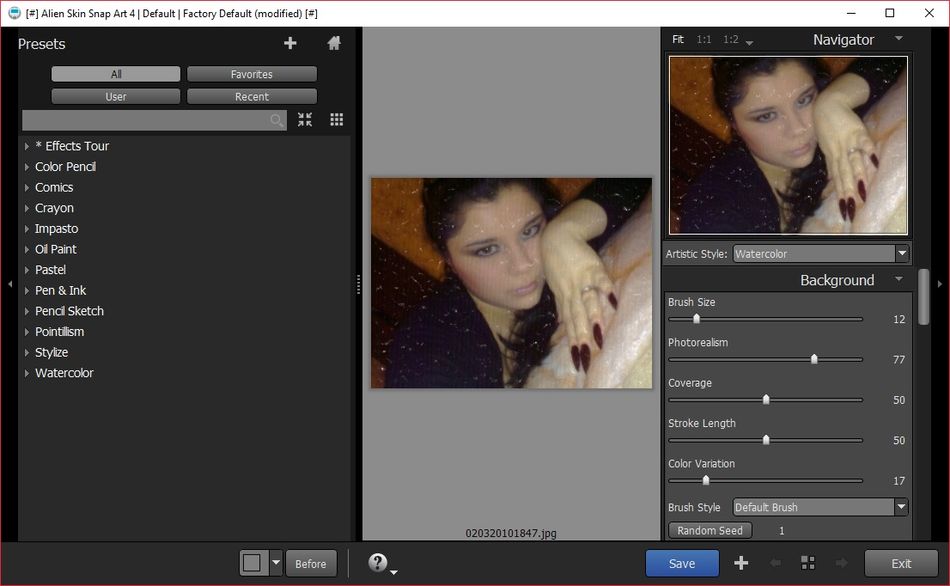Click the plus icon beside Save
Image resolution: width=950 pixels, height=586 pixels.
[x=741, y=563]
